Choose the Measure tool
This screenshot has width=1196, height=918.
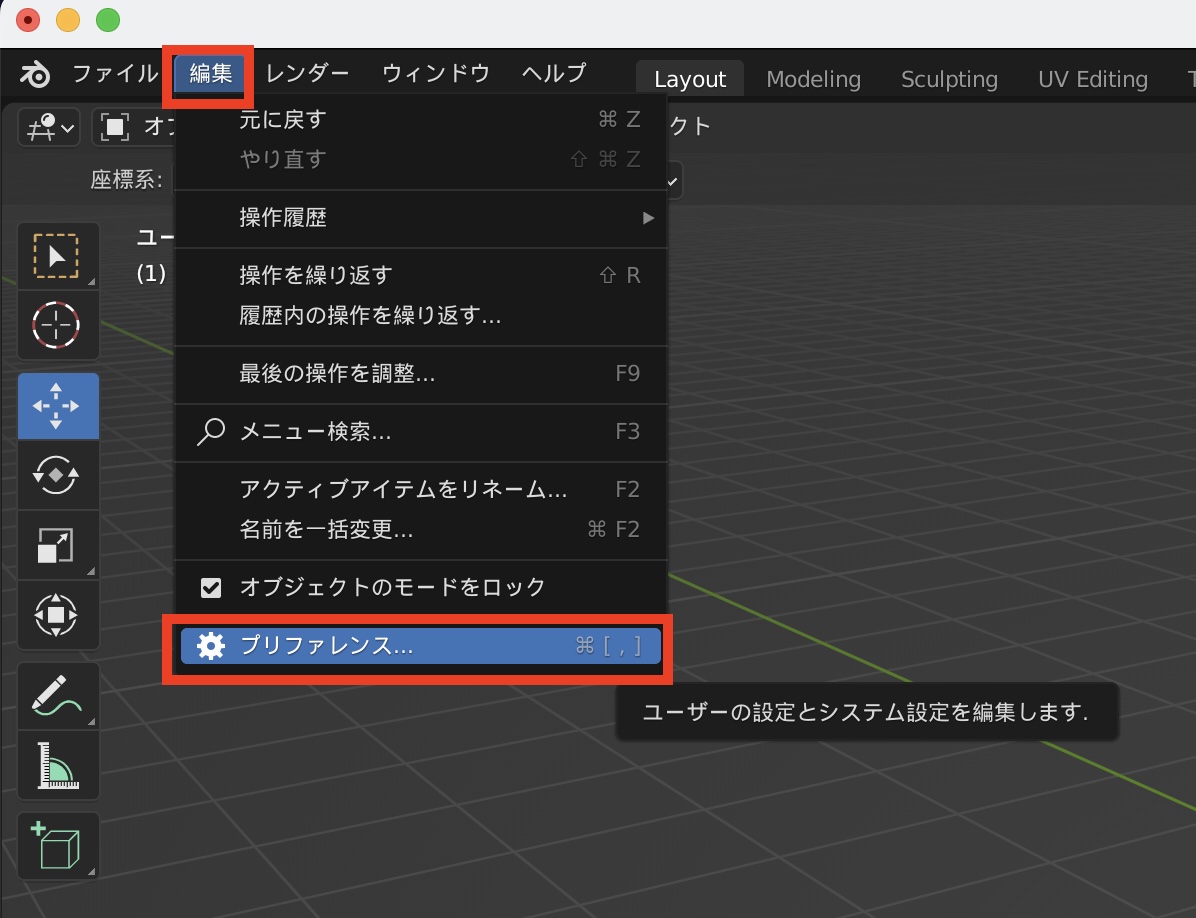[57, 765]
